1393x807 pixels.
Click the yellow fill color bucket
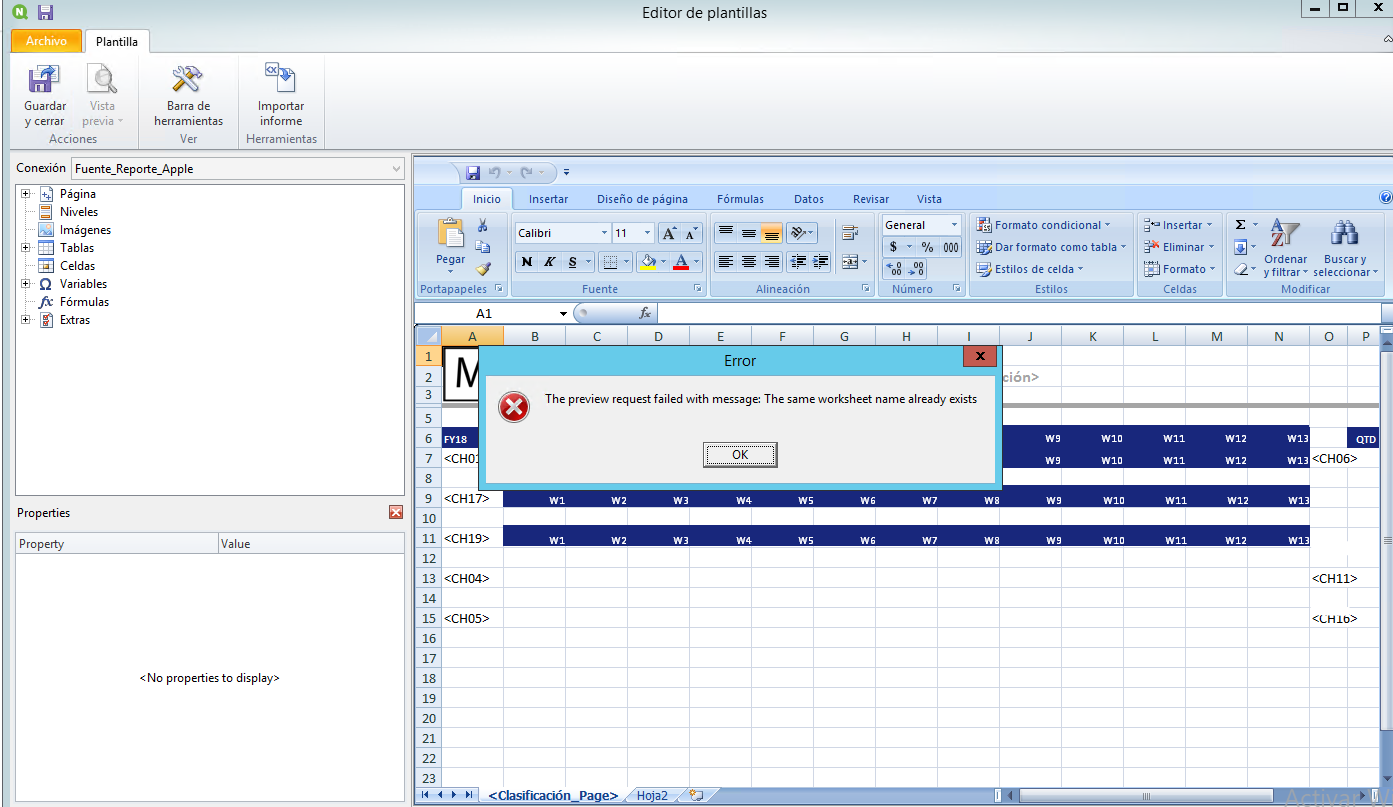(647, 262)
